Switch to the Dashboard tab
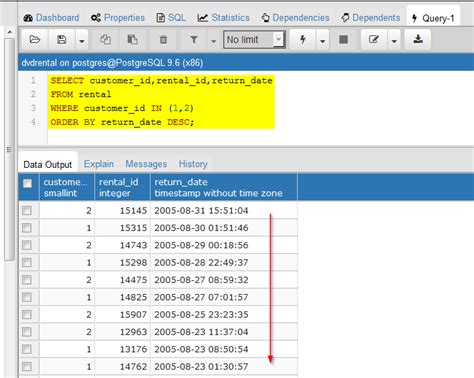Screen dimensions: 474x378 [51, 18]
